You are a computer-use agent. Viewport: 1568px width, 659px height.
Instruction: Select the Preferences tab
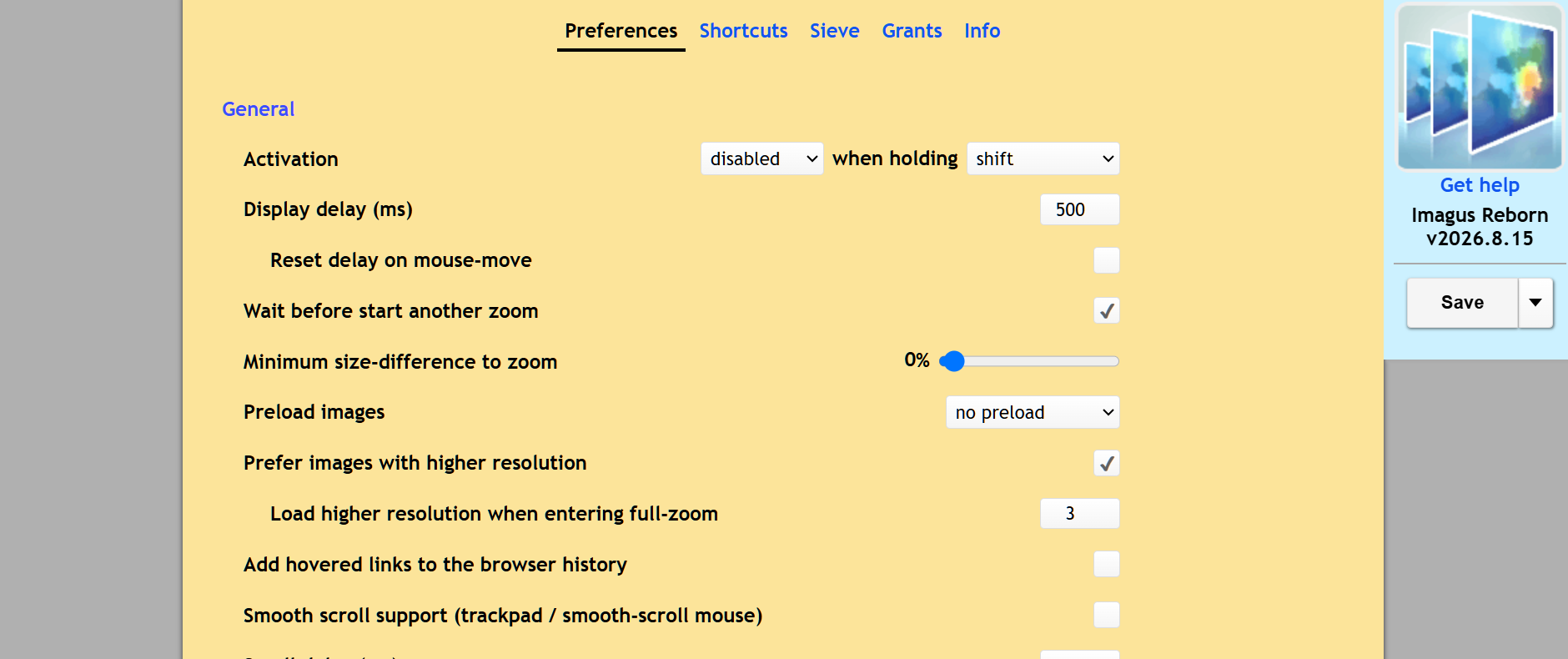tap(621, 31)
